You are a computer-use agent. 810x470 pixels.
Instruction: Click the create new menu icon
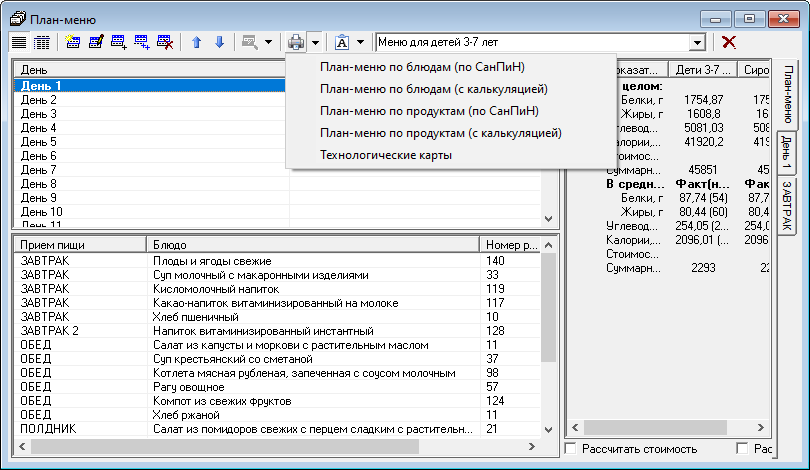point(73,42)
